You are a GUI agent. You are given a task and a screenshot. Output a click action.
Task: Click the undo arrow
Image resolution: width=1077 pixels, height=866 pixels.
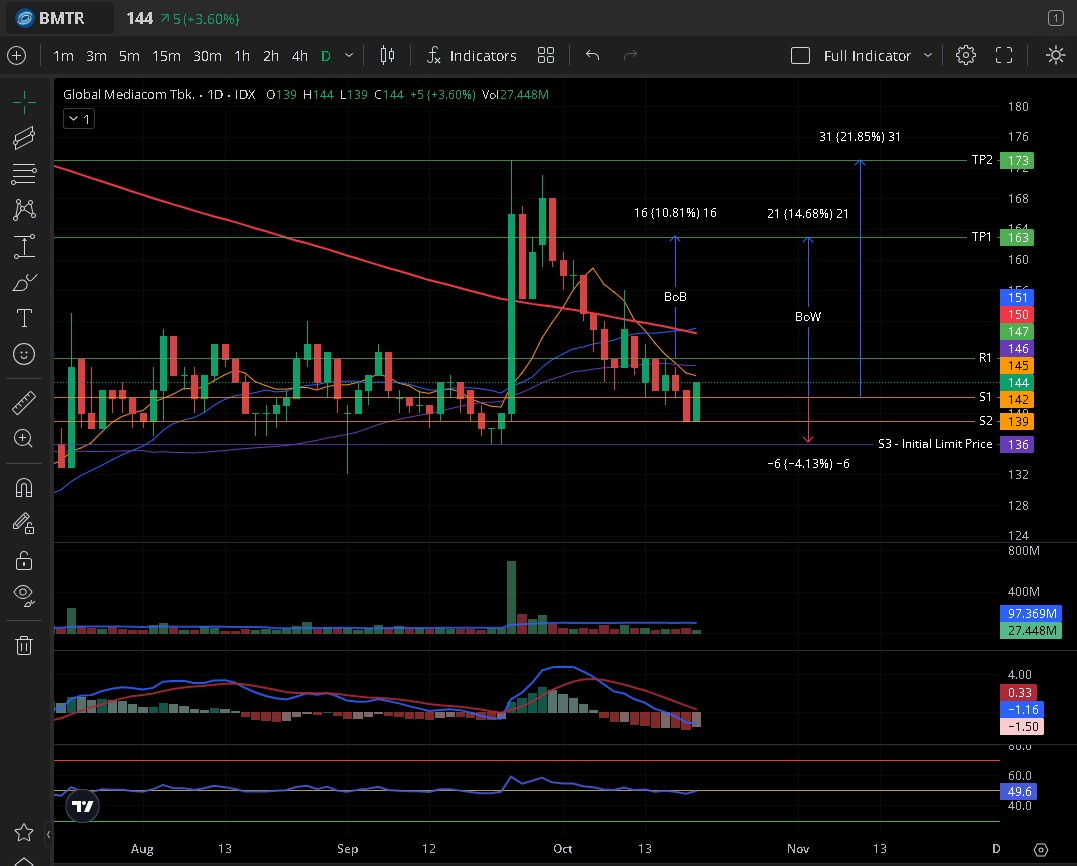(592, 56)
